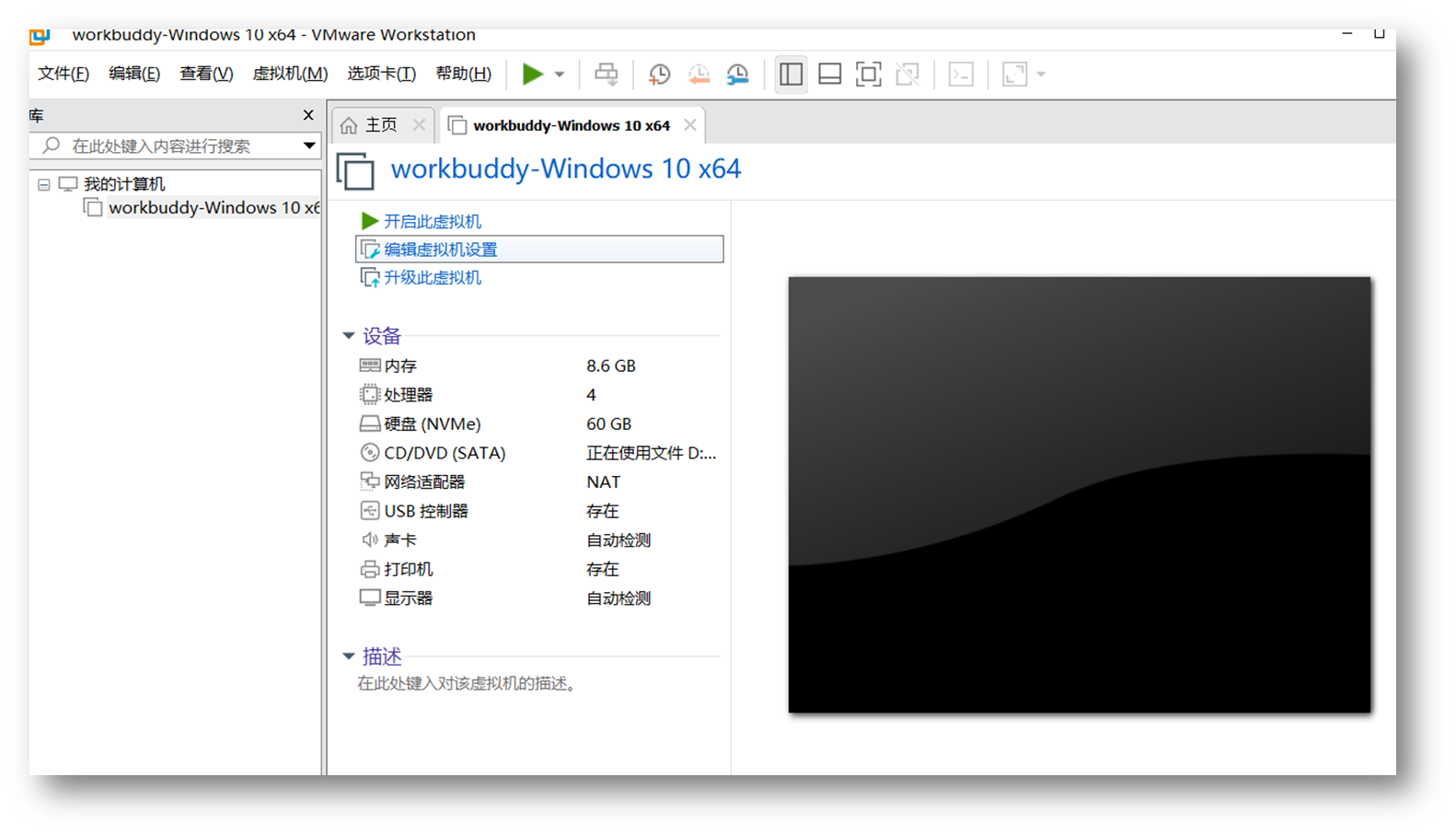The width and height of the screenshot is (1456, 835).
Task: Click the 60 GB disk size value
Action: [x=609, y=423]
